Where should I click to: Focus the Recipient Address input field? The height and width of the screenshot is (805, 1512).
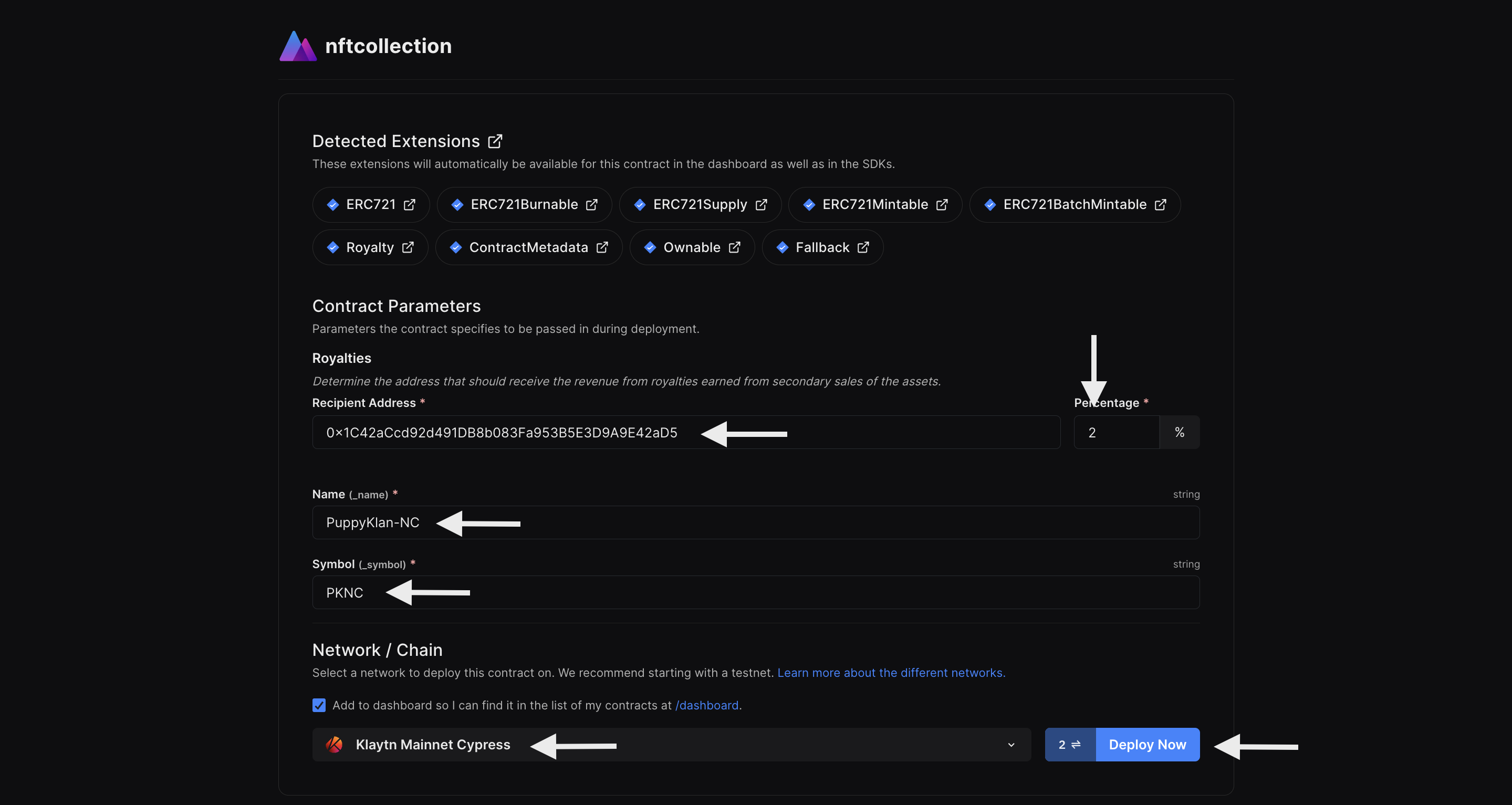click(x=880, y=432)
